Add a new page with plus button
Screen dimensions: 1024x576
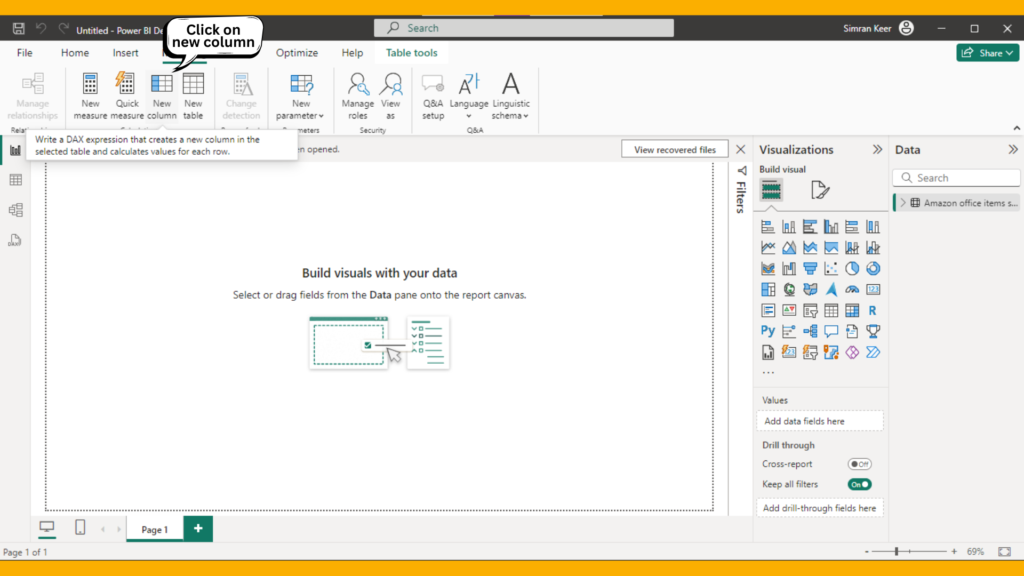pos(198,528)
